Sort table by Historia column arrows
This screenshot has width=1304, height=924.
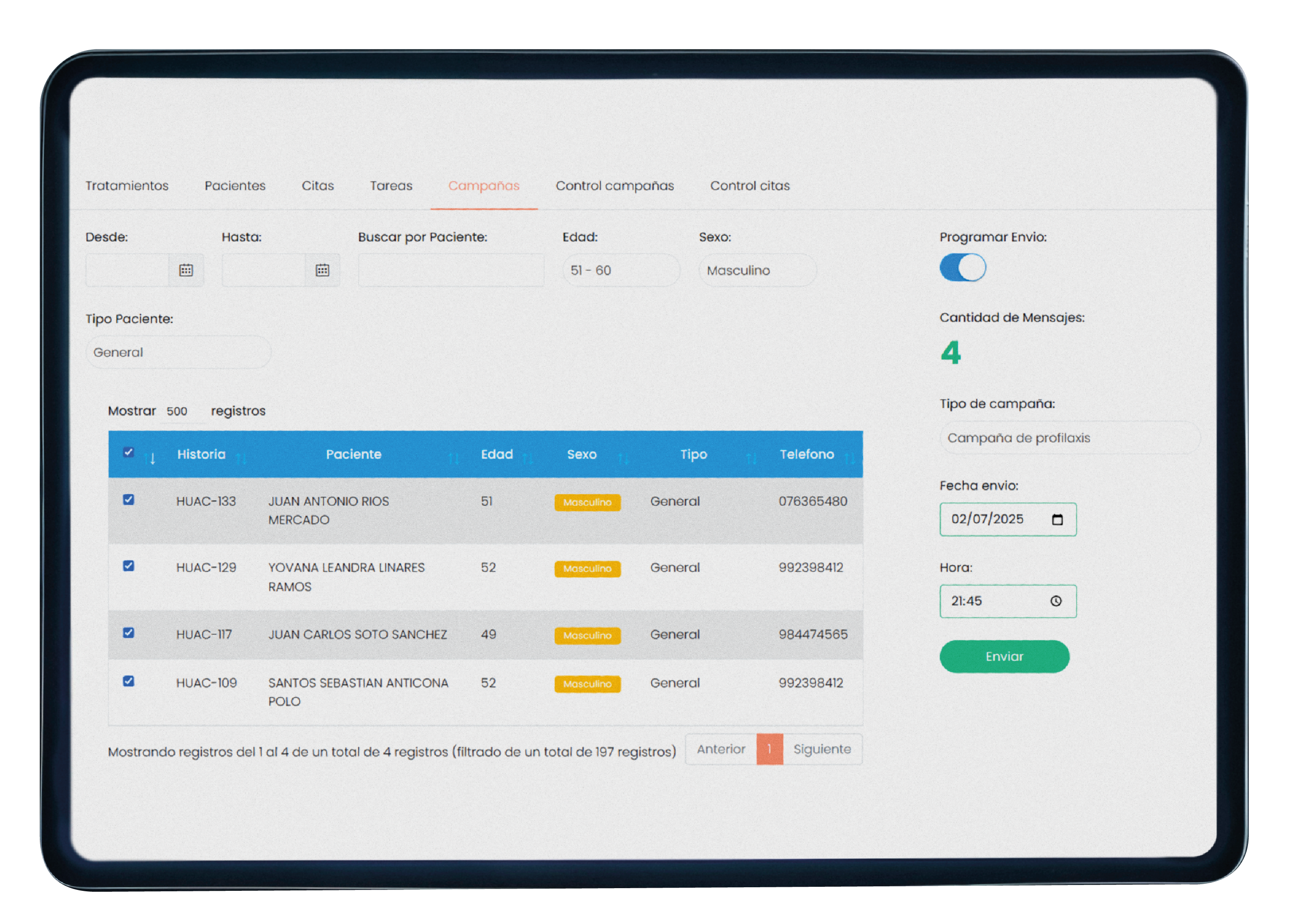tap(241, 458)
